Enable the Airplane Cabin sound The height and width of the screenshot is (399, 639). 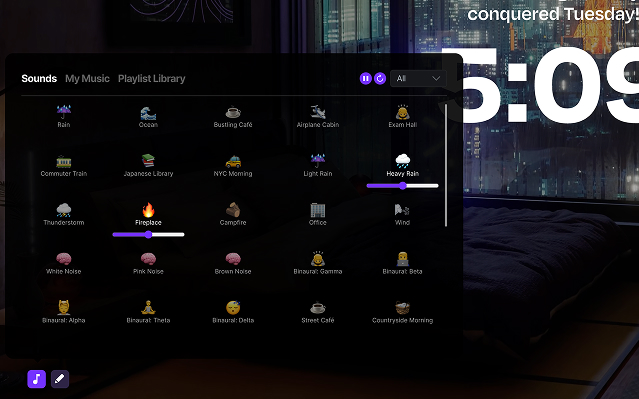pos(318,116)
